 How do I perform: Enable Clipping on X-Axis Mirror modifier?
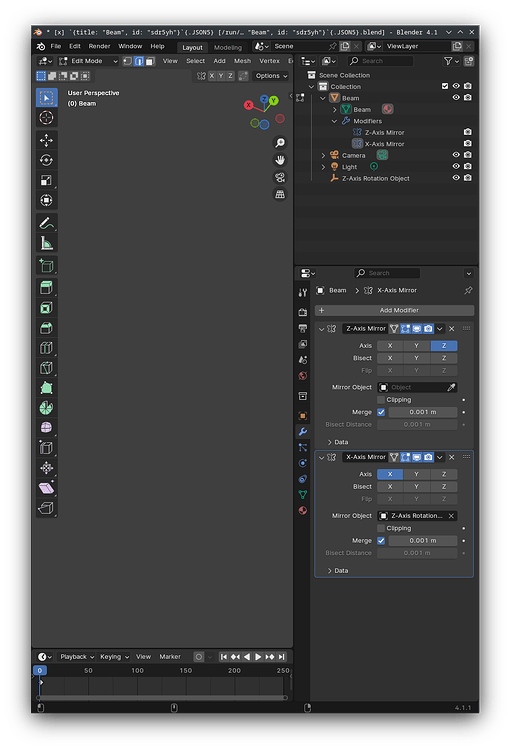click(381, 529)
